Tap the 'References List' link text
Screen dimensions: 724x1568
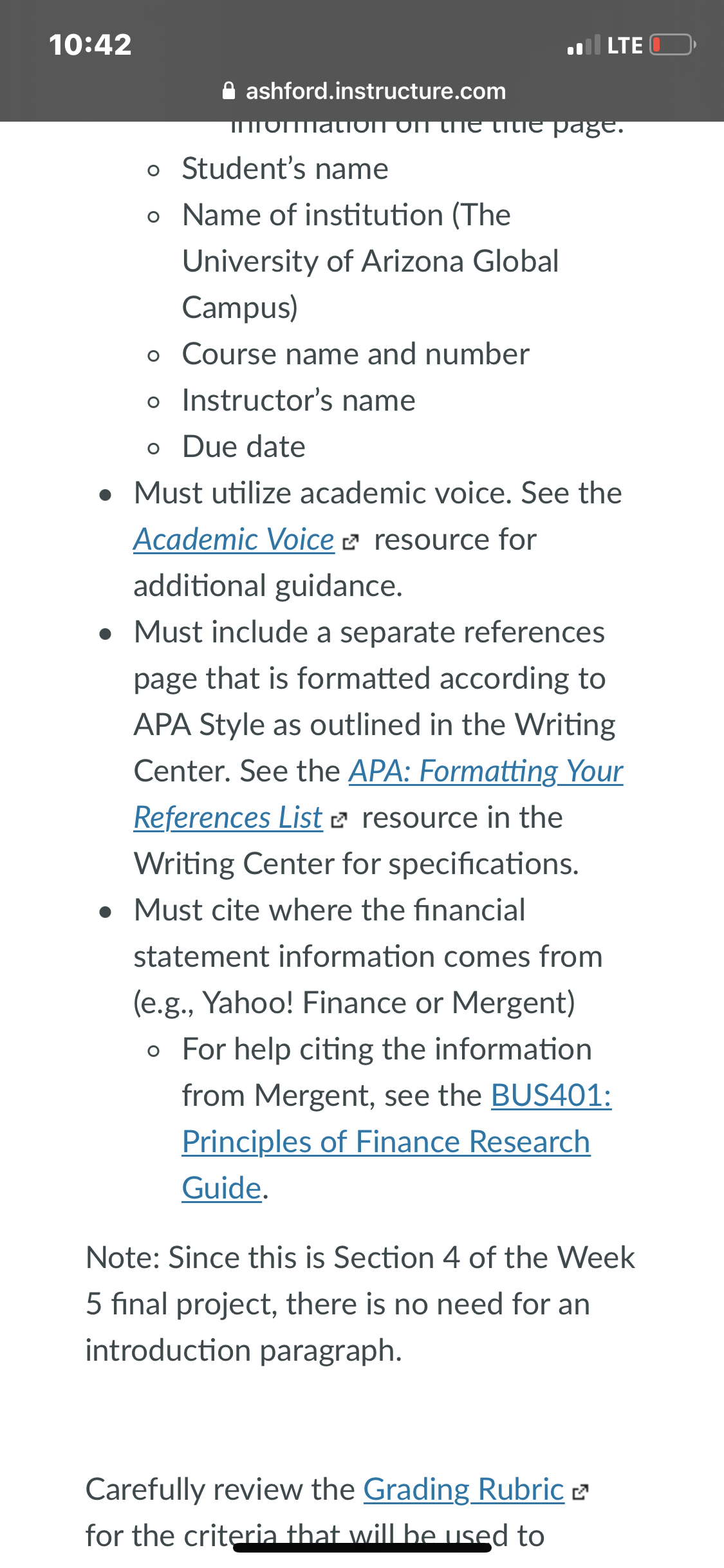tap(228, 817)
